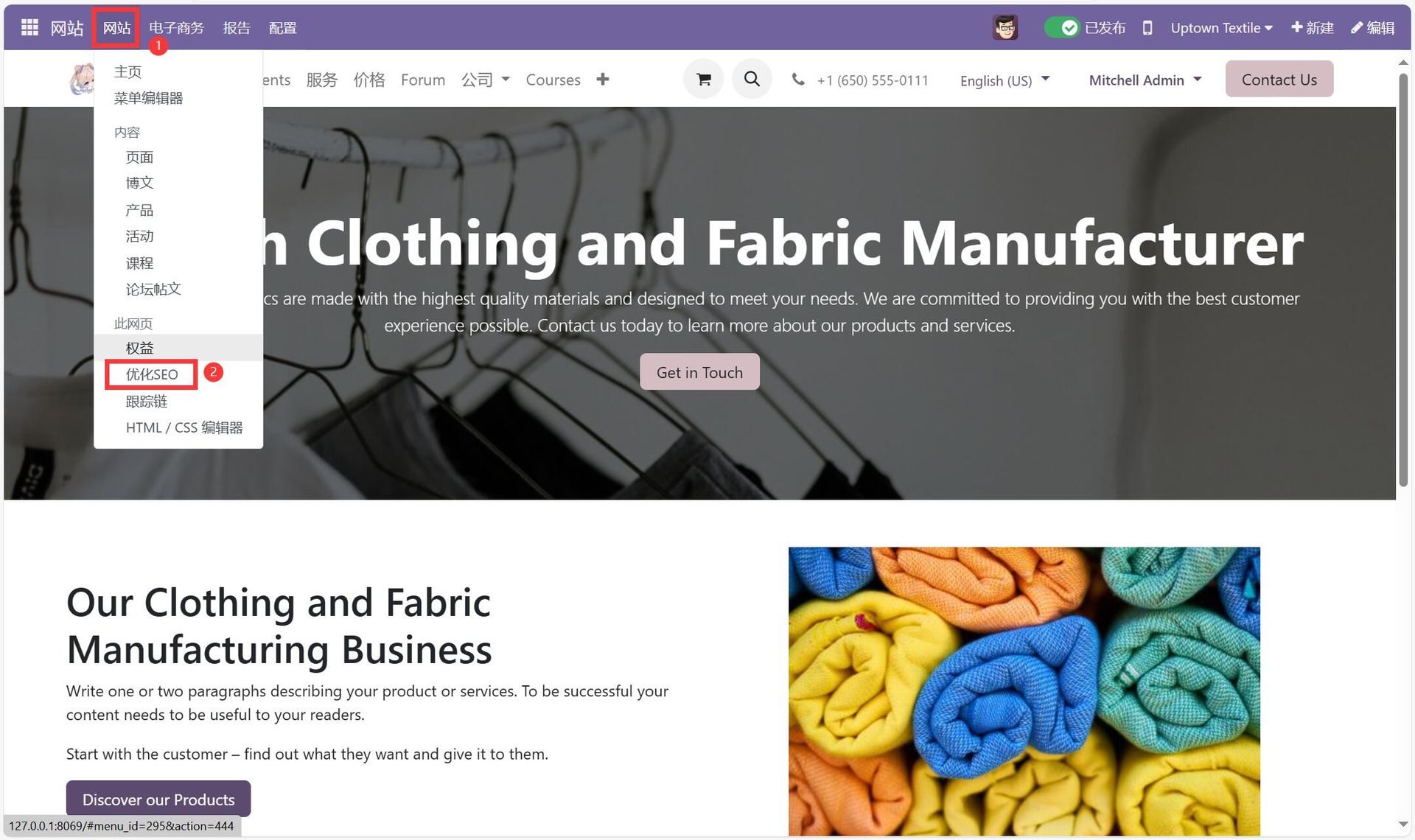This screenshot has height=840, width=1415.
Task: Click the 编辑 button
Action: (x=1372, y=28)
